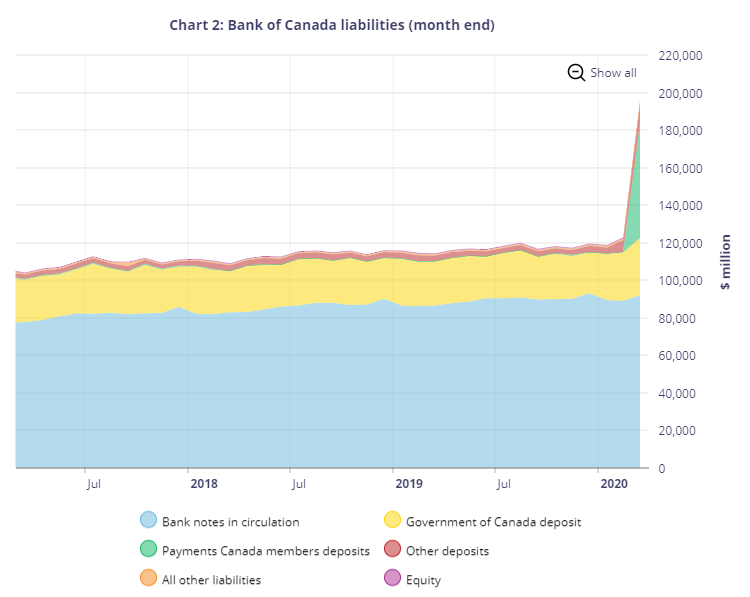The height and width of the screenshot is (597, 750).
Task: Click the 100,000 y-axis value
Action: [x=680, y=280]
